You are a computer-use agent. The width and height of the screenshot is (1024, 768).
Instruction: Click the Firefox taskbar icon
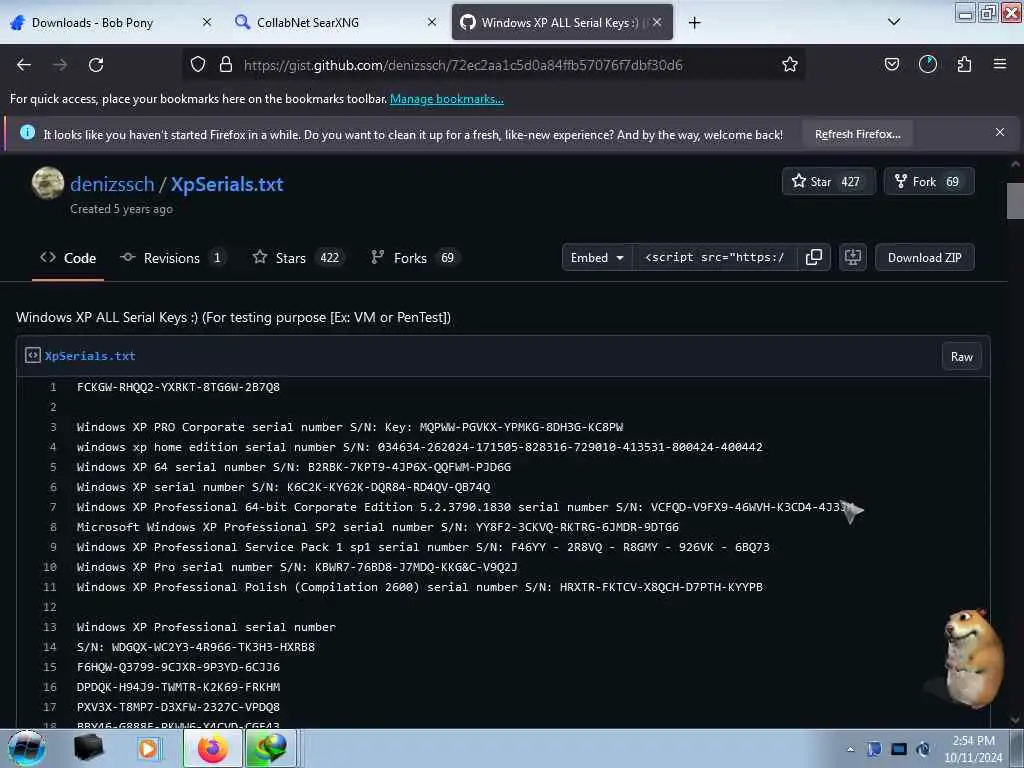coord(212,748)
